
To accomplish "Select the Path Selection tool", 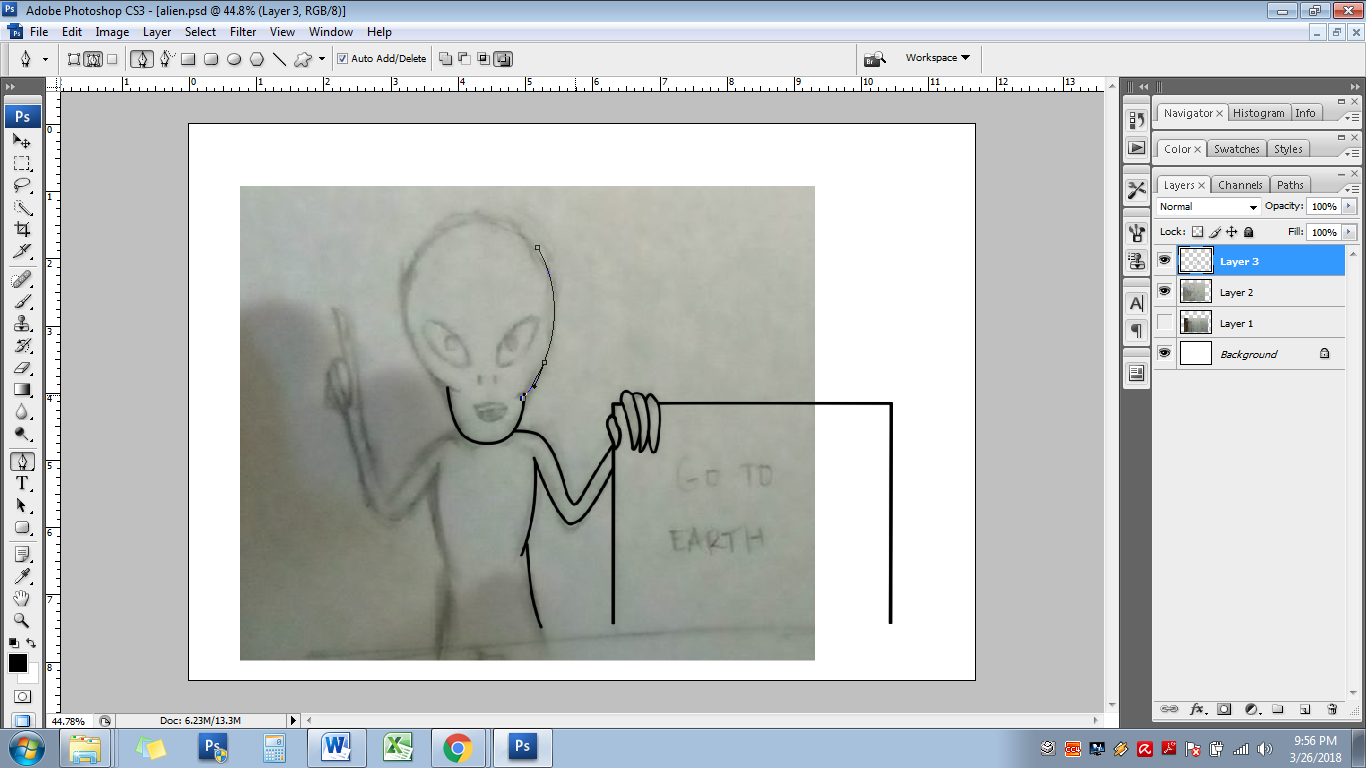I will tap(22, 505).
